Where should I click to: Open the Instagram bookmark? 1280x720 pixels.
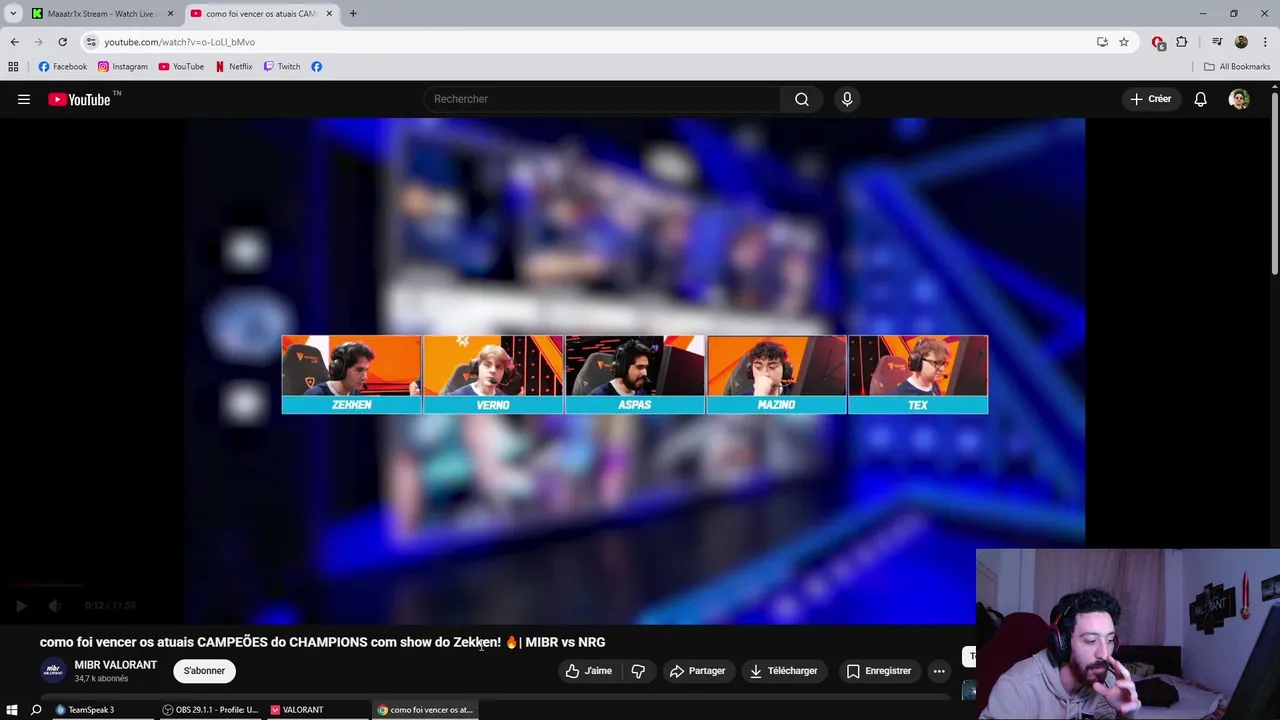(x=123, y=66)
